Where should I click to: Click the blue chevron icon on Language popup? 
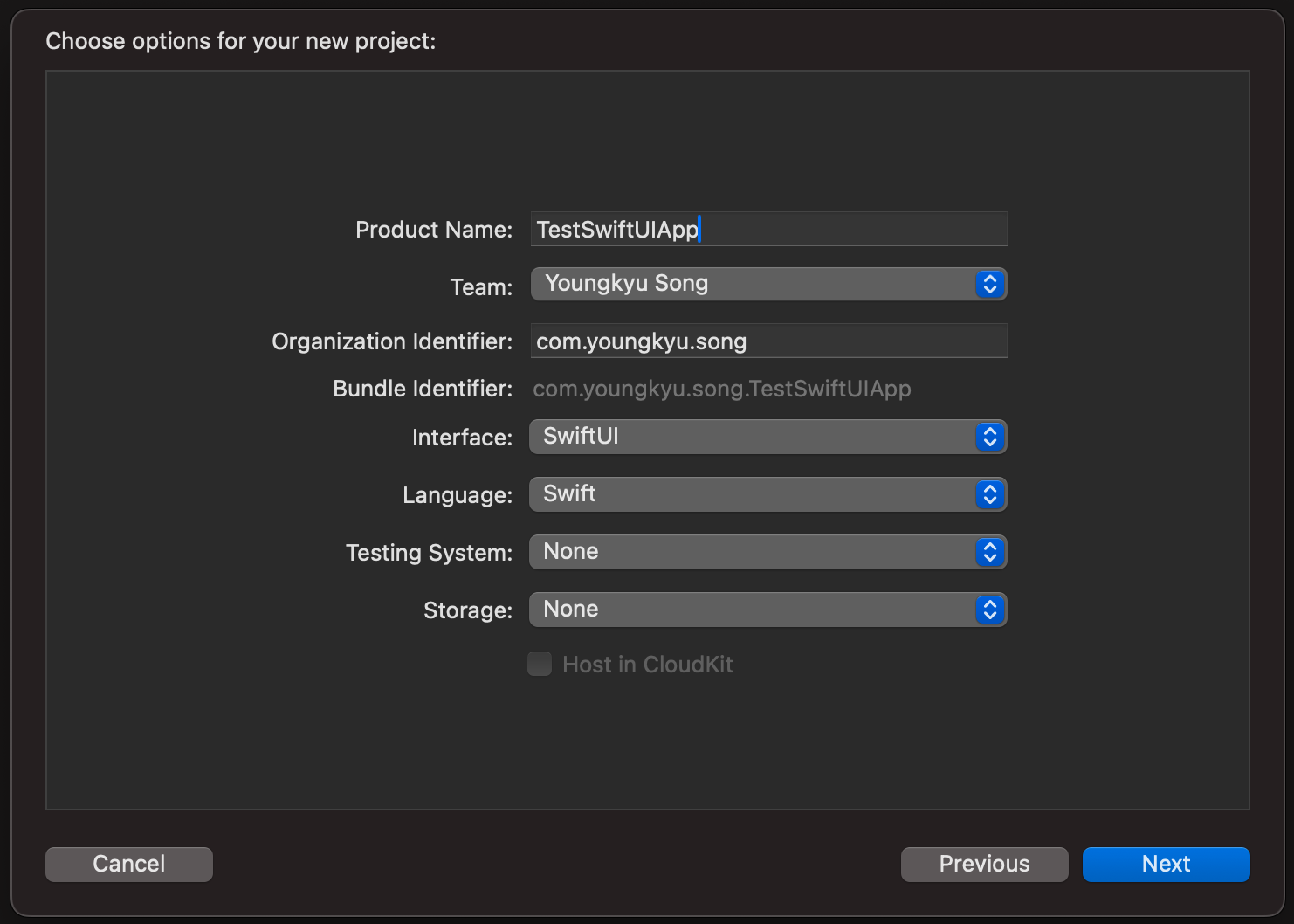click(989, 494)
